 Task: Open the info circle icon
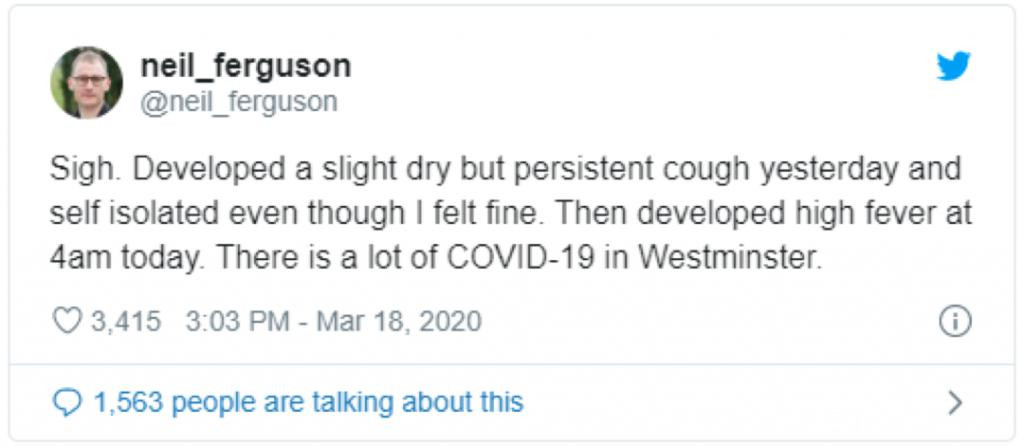(x=955, y=322)
